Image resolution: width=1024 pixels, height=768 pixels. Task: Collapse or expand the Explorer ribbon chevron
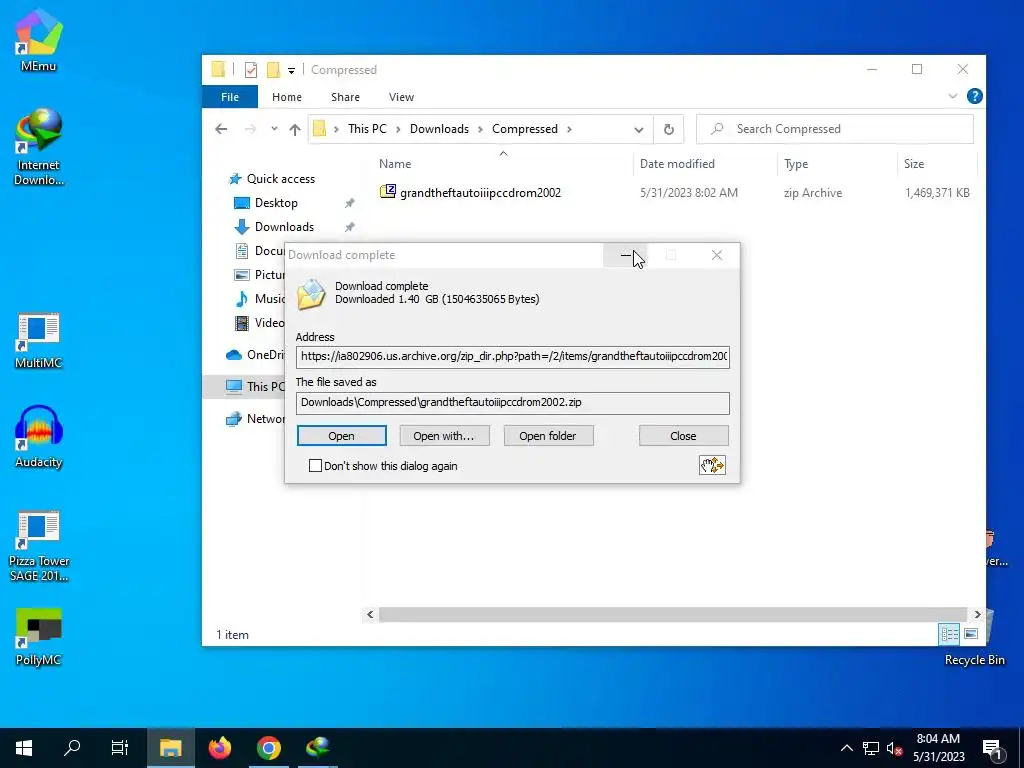pyautogui.click(x=953, y=96)
